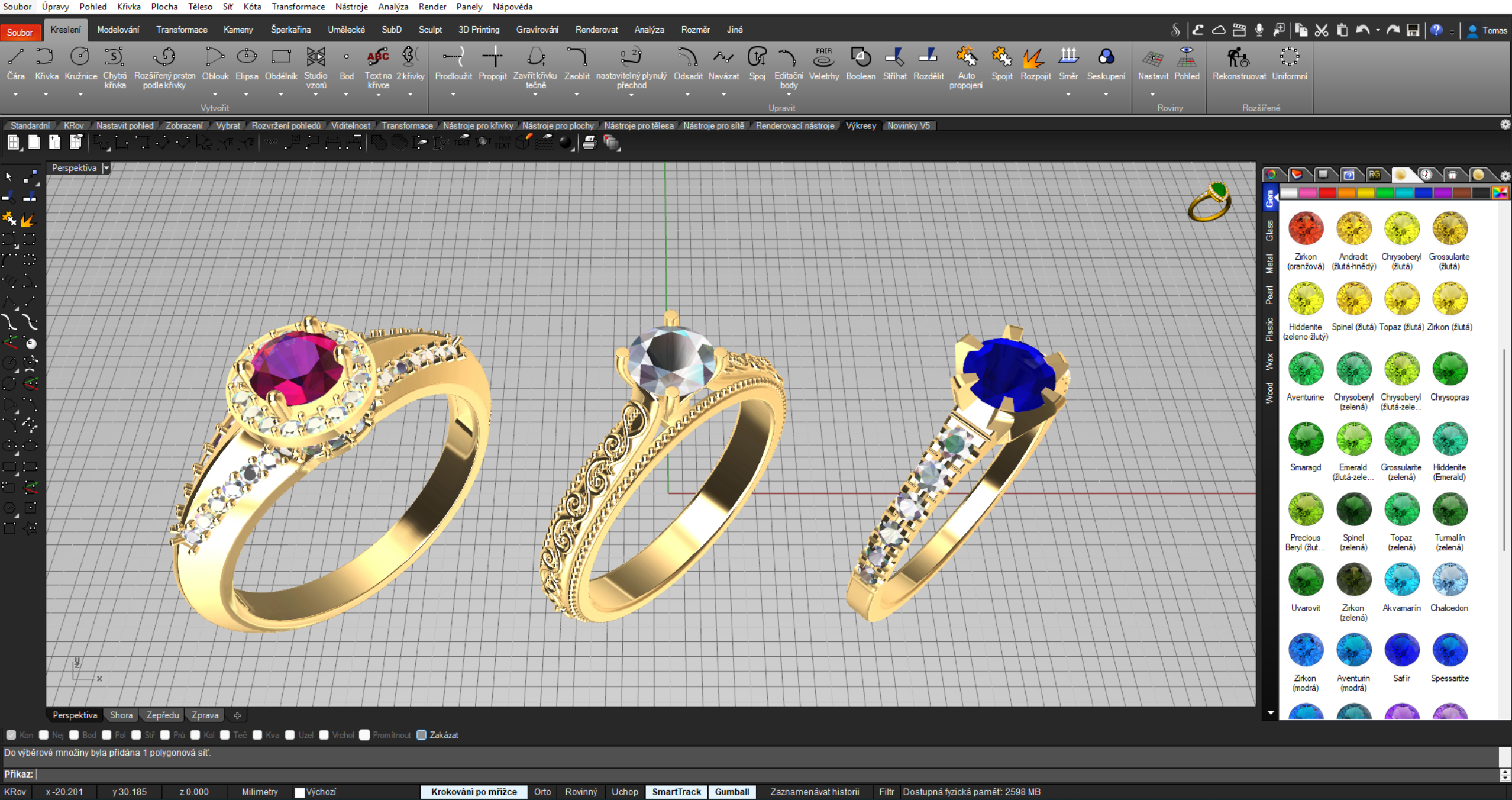Expand the Nastavit planes flyout arrow
Image resolution: width=1512 pixels, height=800 pixels.
[1152, 95]
